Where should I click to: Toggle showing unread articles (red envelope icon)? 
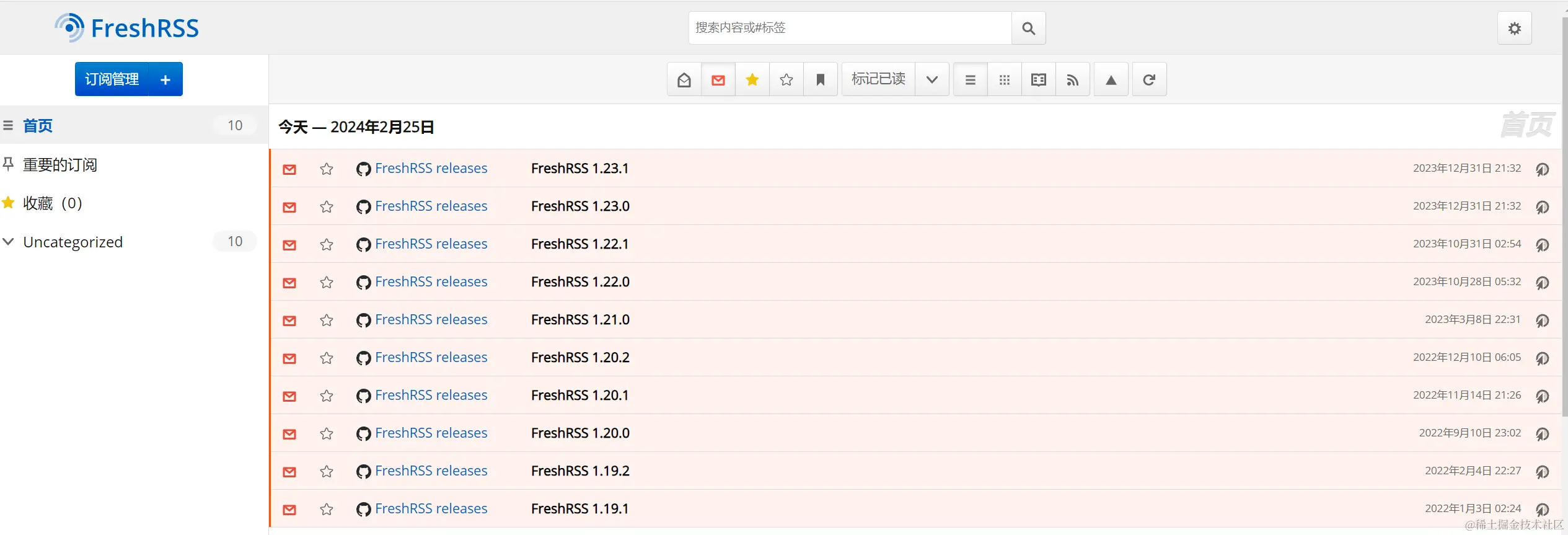coord(718,79)
